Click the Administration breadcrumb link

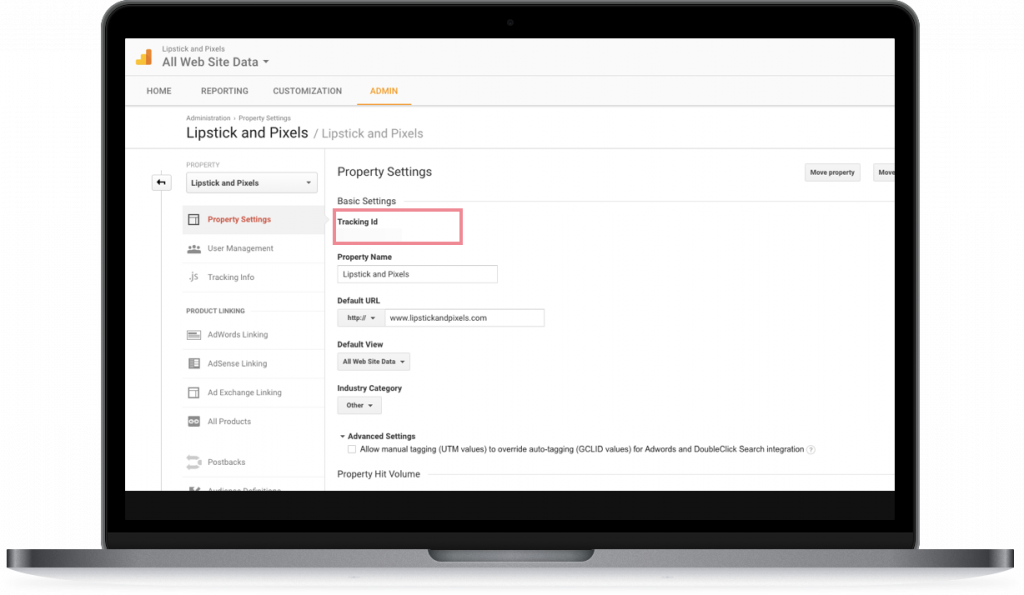pyautogui.click(x=208, y=118)
